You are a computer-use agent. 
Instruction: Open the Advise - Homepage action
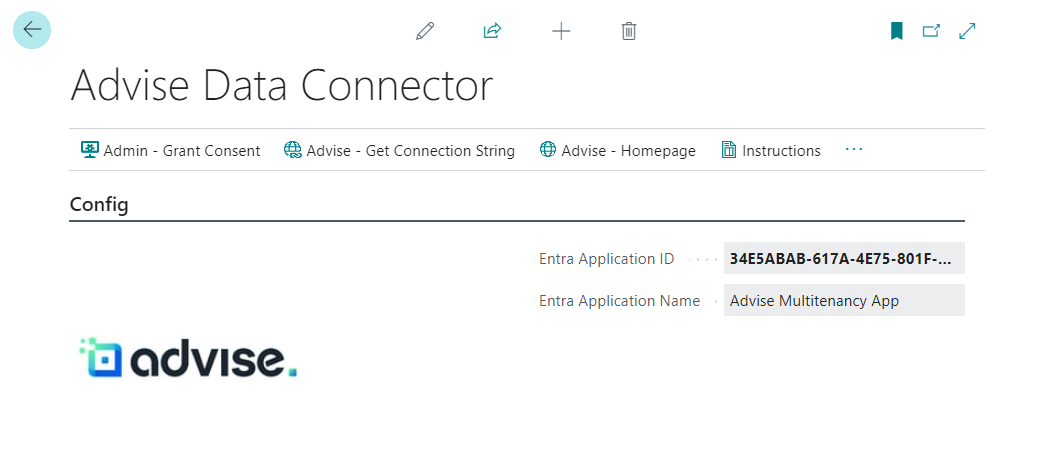click(x=617, y=151)
